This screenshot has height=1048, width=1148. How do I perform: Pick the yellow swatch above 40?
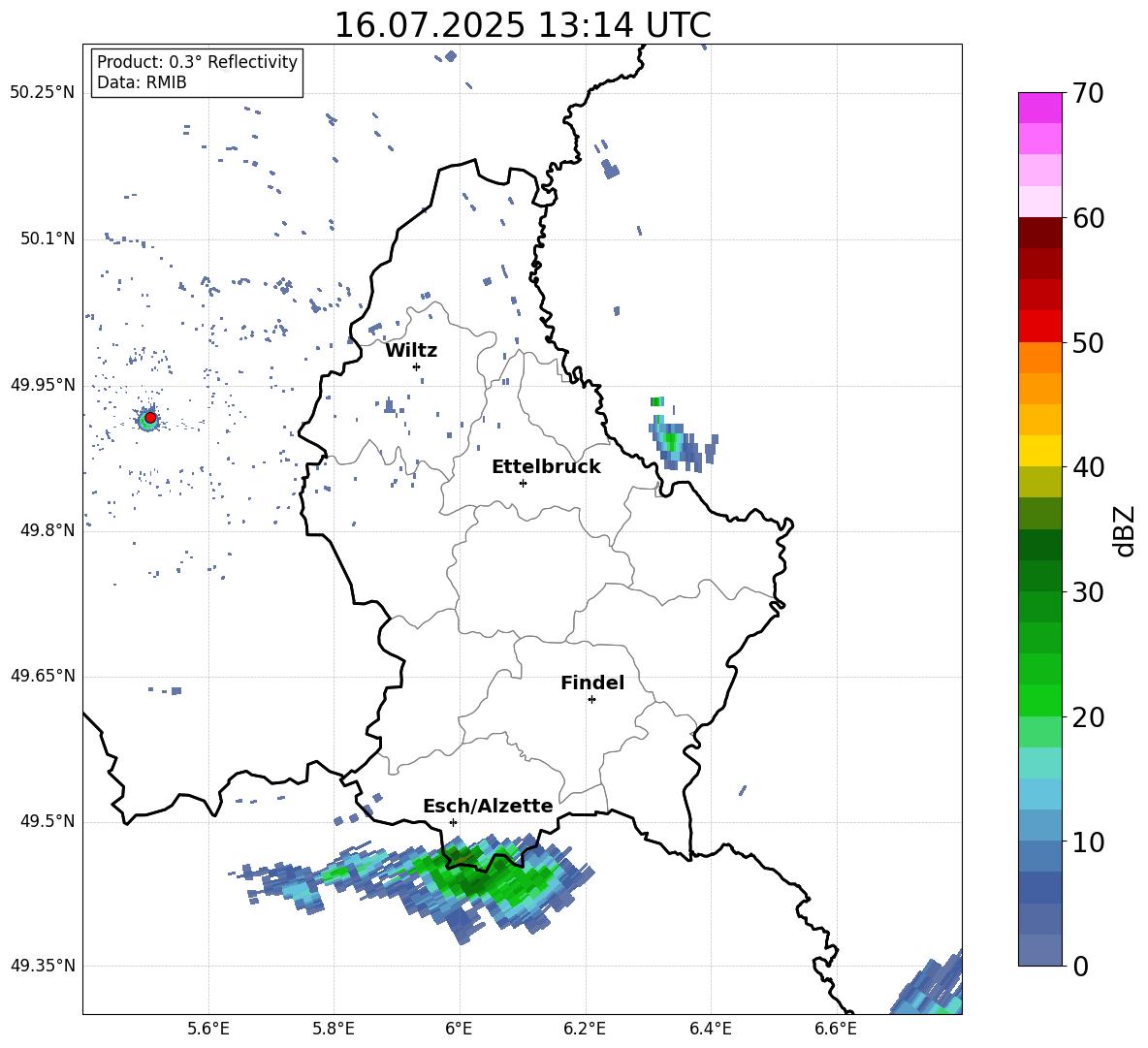[1039, 451]
